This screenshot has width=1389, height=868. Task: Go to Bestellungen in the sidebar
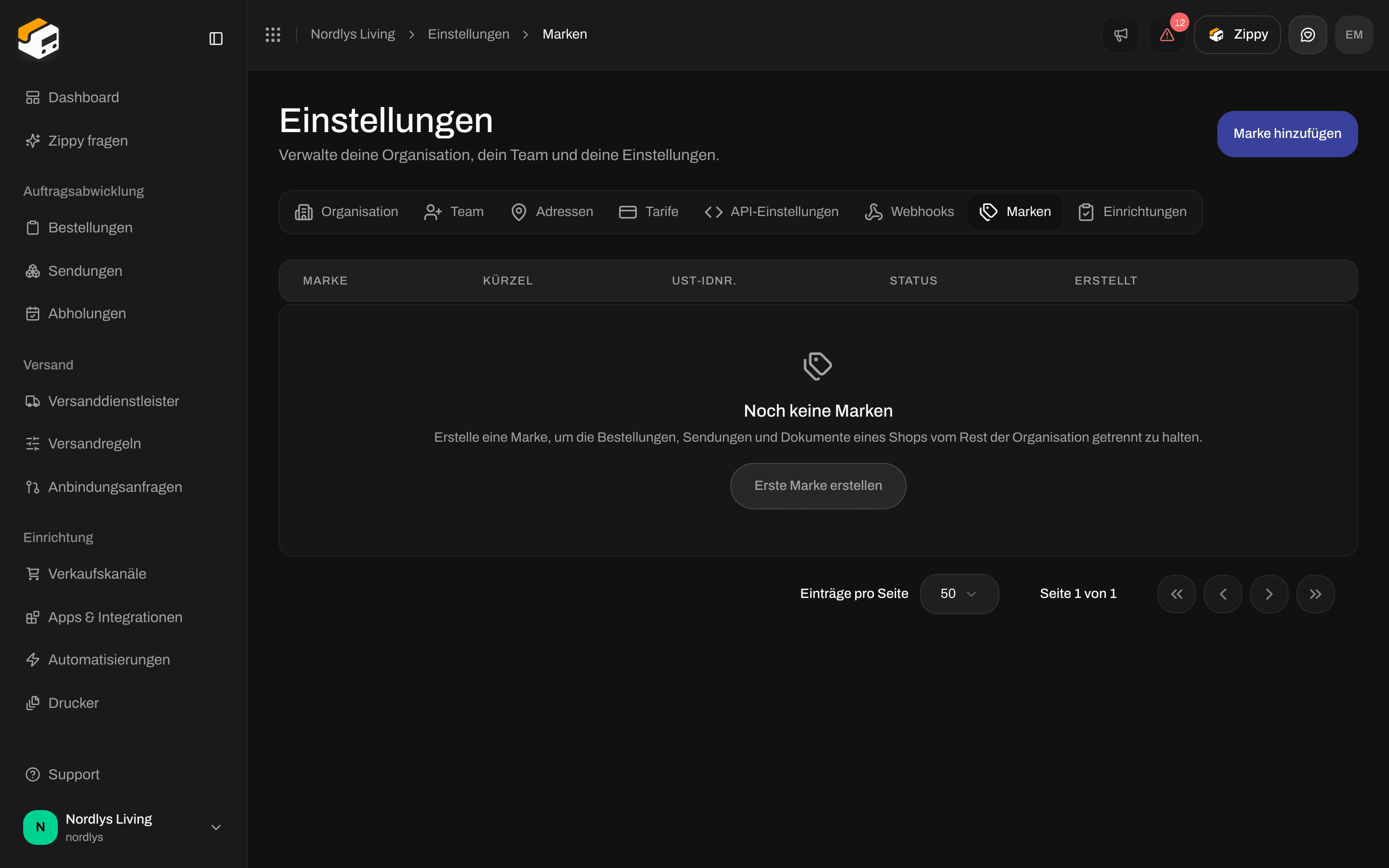tap(123, 227)
